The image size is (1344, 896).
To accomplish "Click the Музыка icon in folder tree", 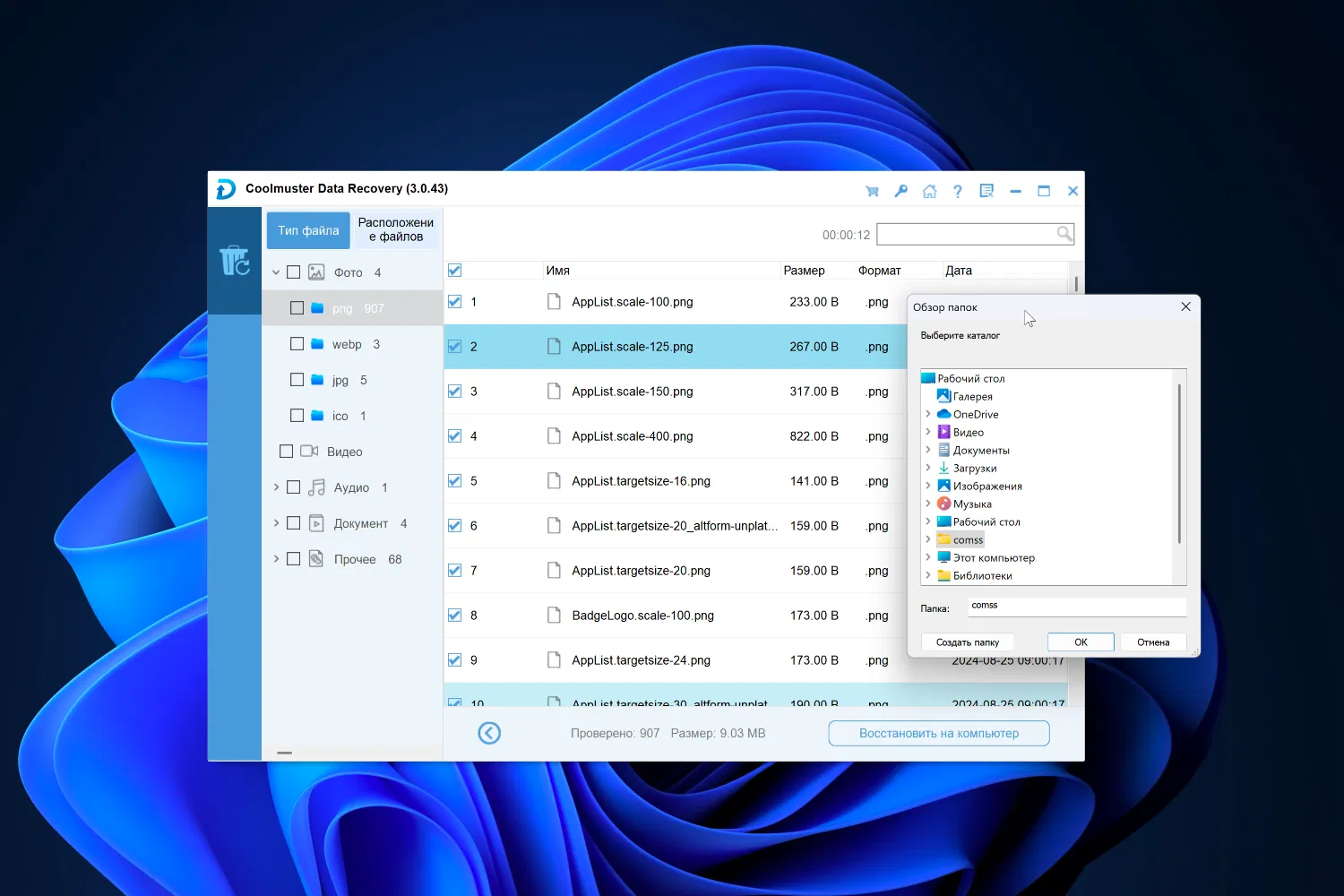I will coord(943,504).
